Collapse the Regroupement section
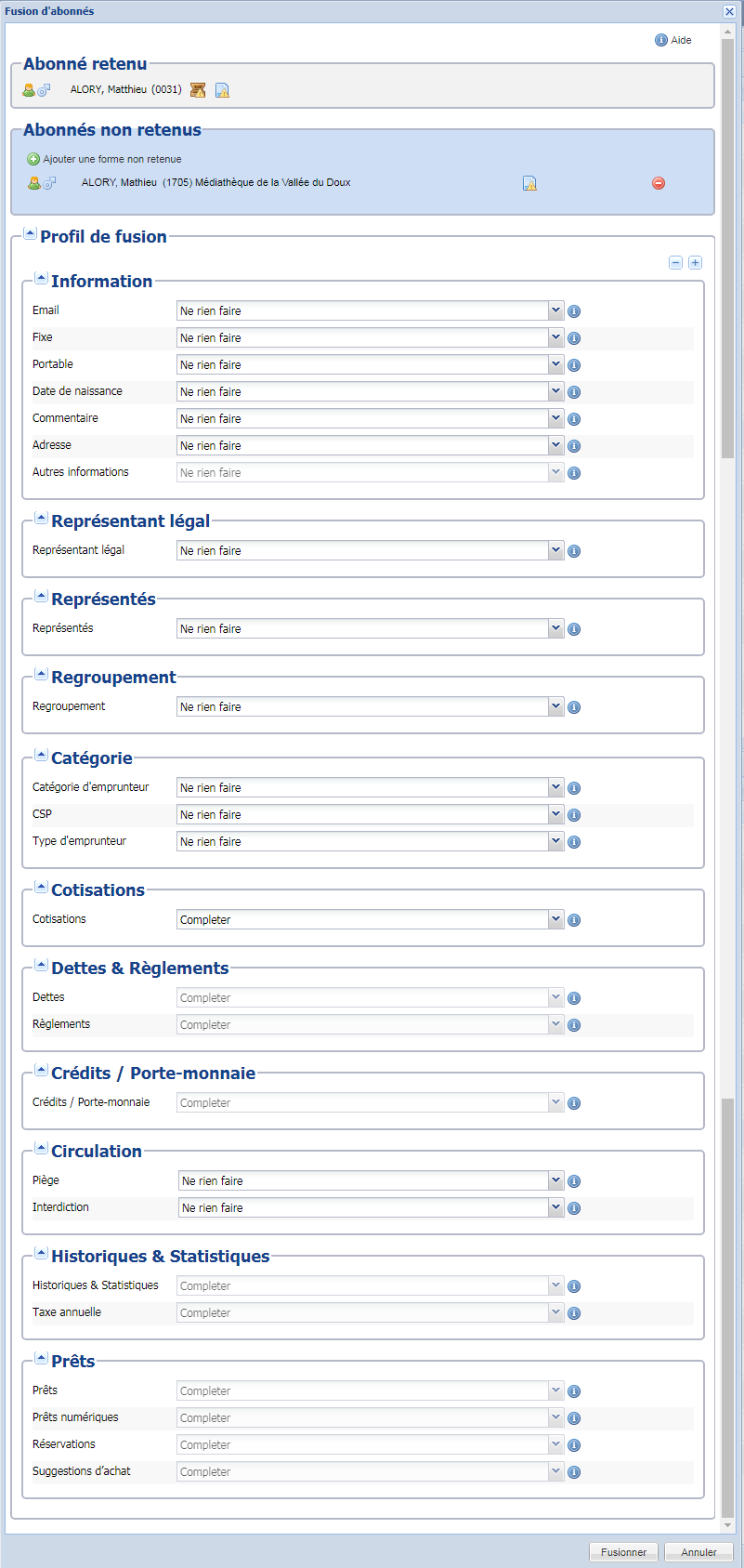744x1568 pixels. (41, 674)
